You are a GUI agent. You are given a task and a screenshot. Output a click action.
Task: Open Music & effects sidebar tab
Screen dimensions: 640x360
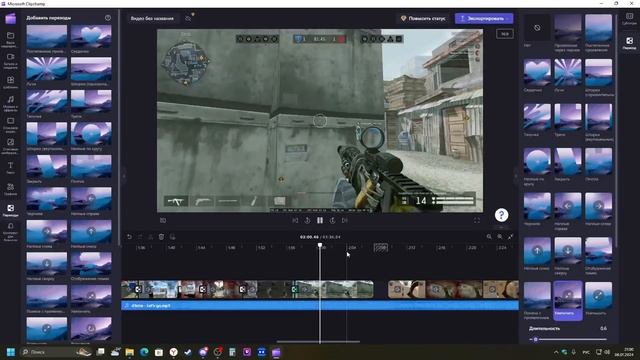tap(10, 103)
